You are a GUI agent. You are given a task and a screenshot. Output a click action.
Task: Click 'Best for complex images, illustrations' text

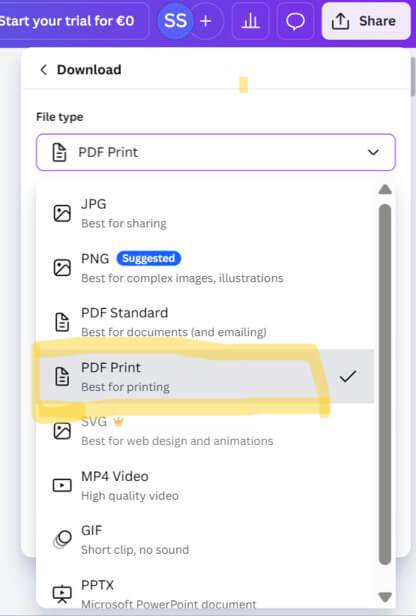click(x=182, y=278)
